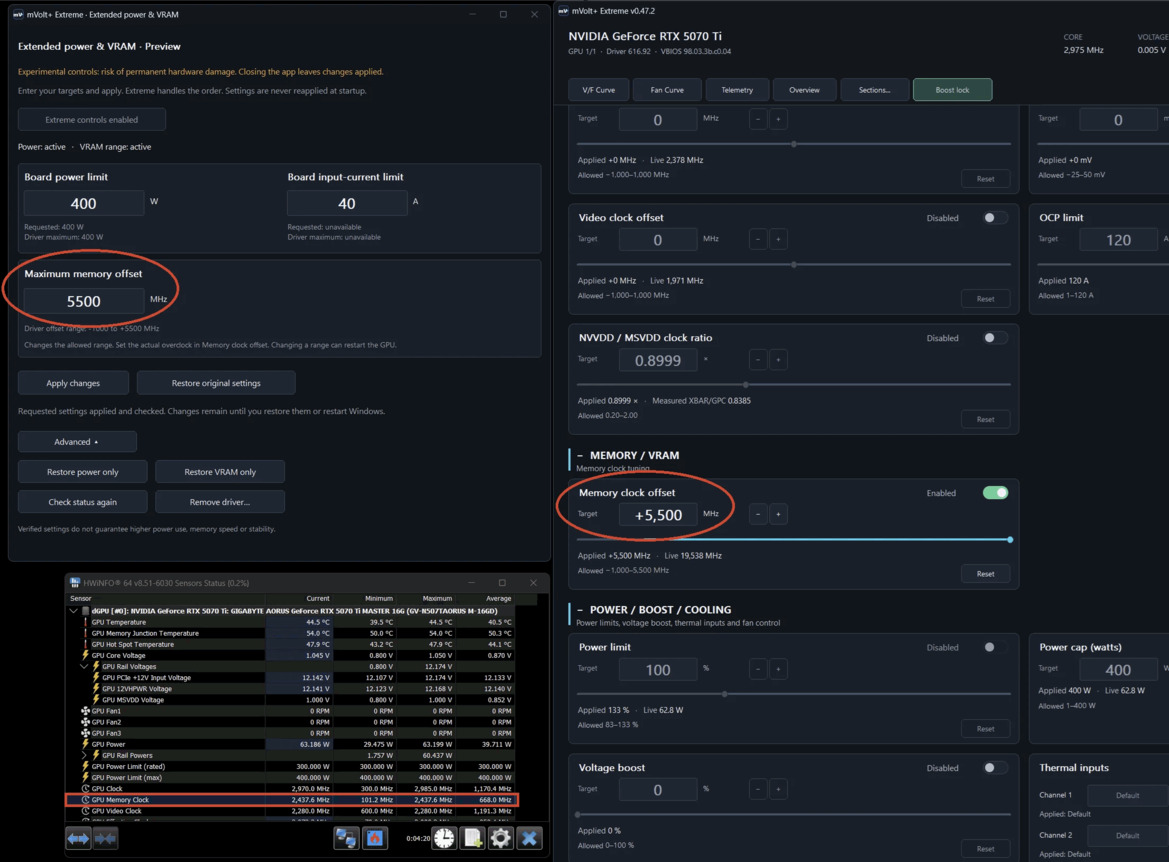1169x862 pixels.
Task: Switch to the V/F Curve tab
Action: [599, 89]
